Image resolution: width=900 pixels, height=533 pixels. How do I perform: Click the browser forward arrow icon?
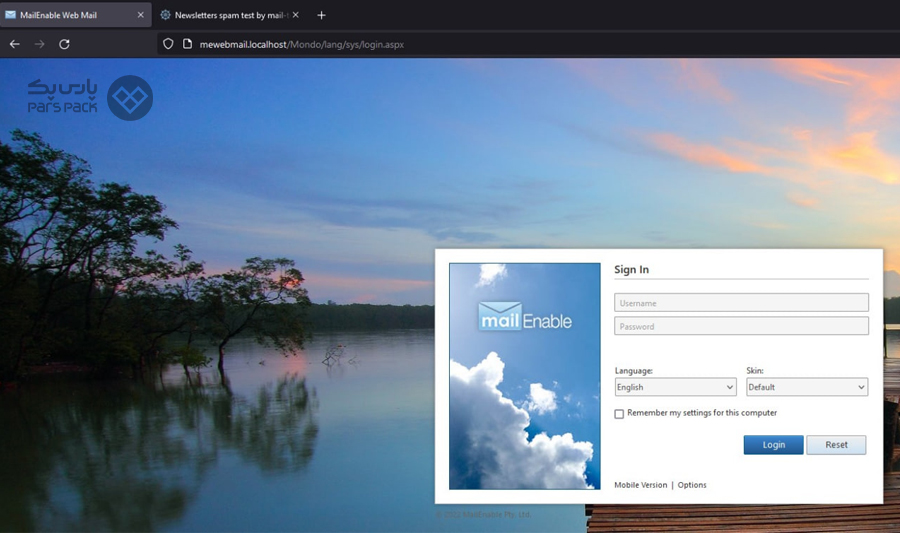pos(40,44)
